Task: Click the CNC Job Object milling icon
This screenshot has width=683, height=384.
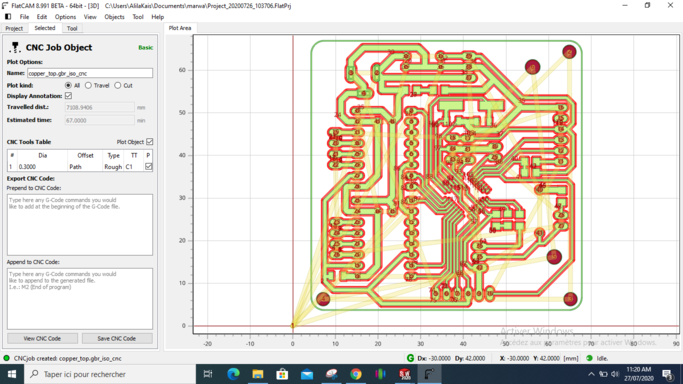Action: pos(15,47)
